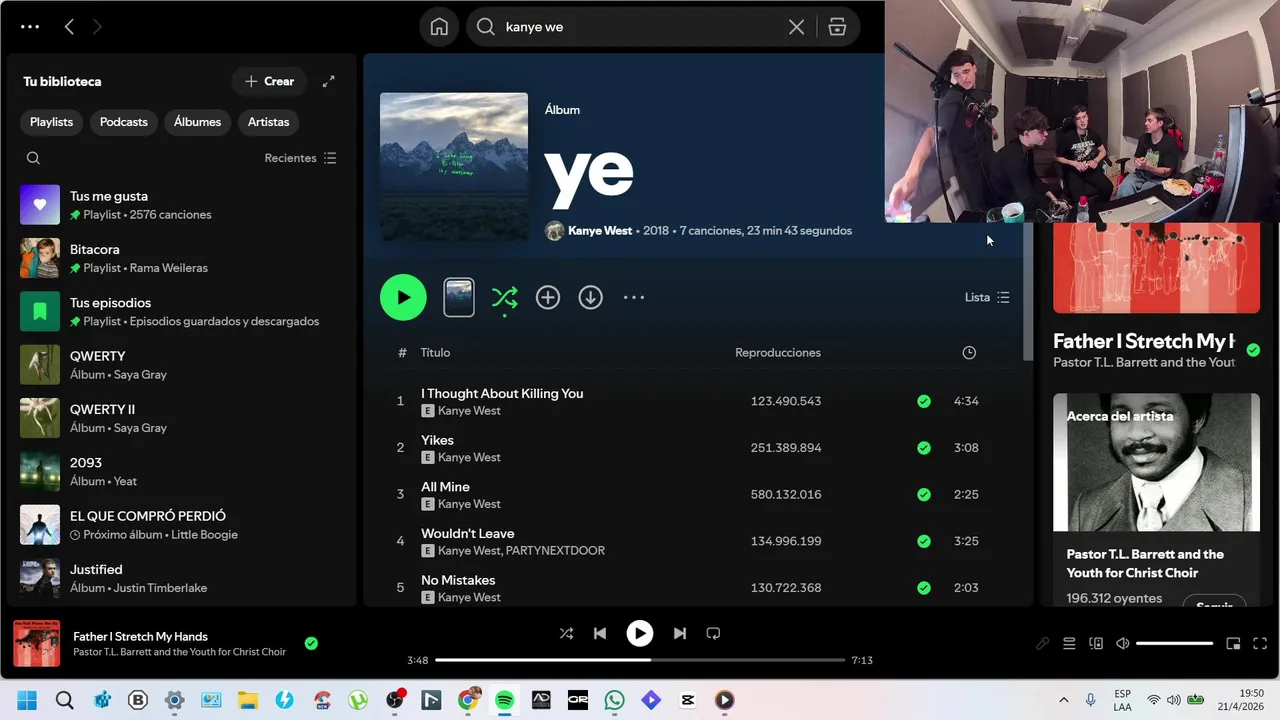The height and width of the screenshot is (720, 1280).
Task: Clear the search field with the X icon
Action: (796, 27)
